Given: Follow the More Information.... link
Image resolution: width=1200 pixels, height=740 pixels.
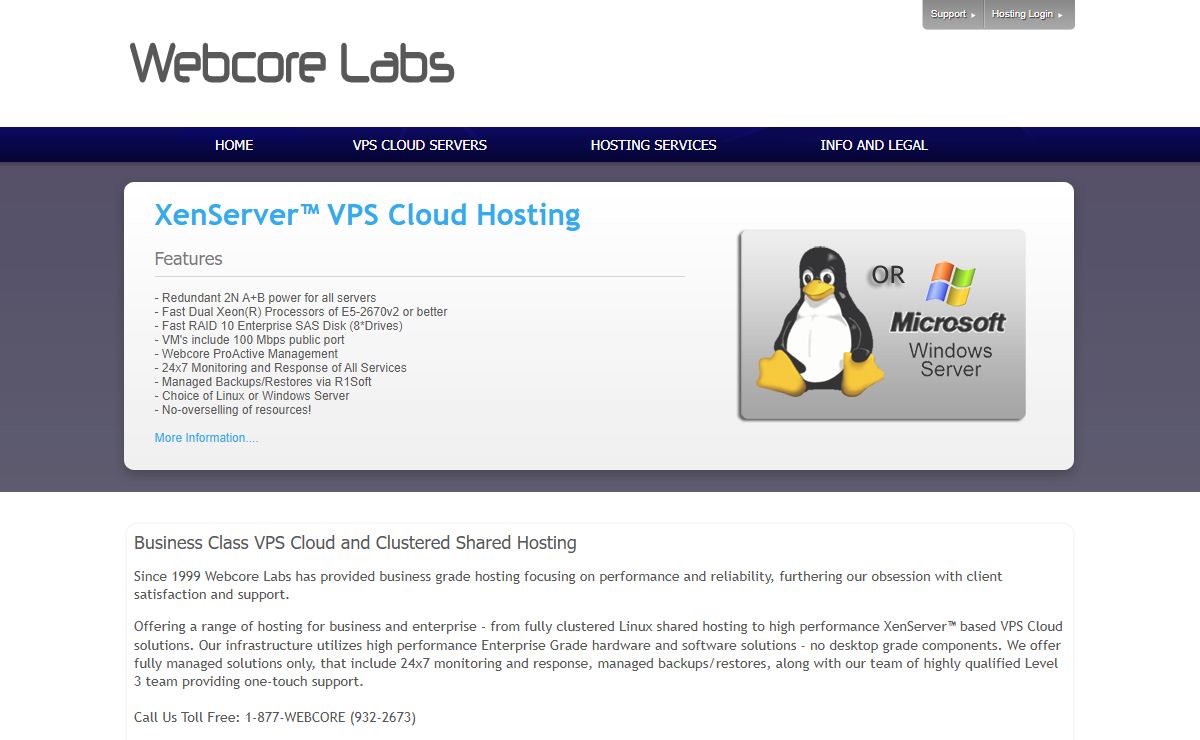Looking at the screenshot, I should (206, 438).
